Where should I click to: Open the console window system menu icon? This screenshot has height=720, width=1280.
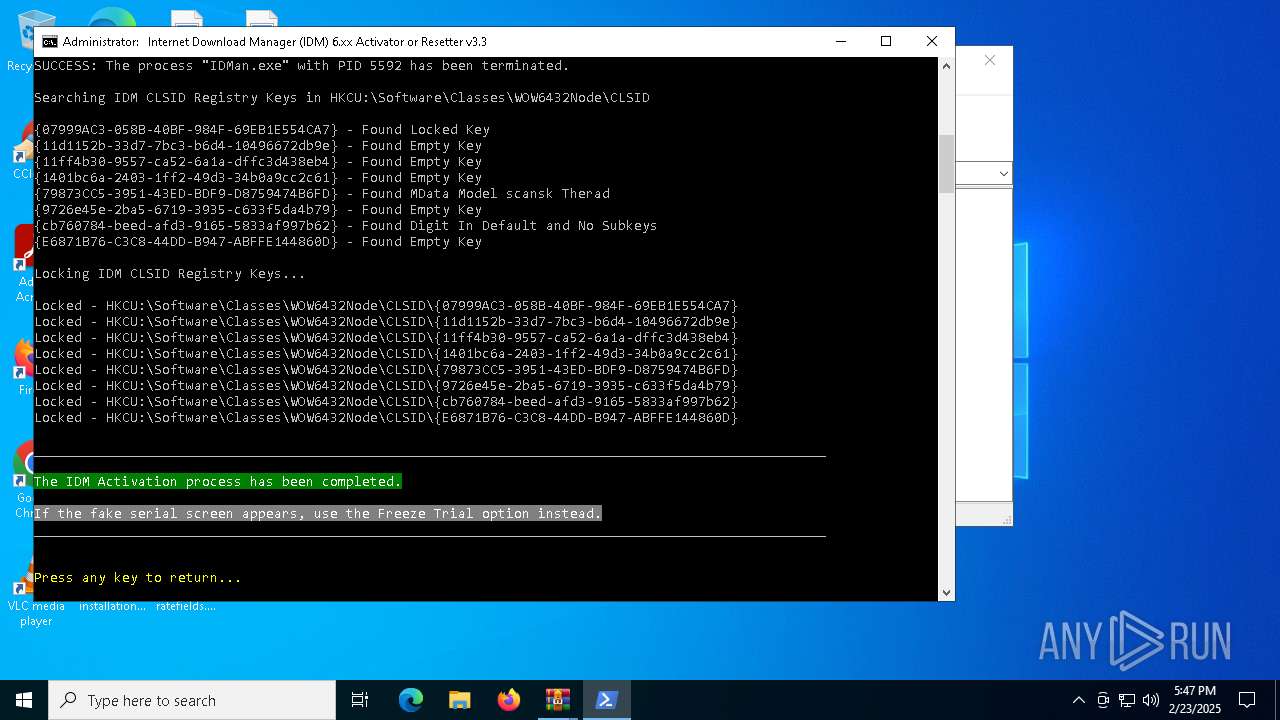[x=49, y=42]
